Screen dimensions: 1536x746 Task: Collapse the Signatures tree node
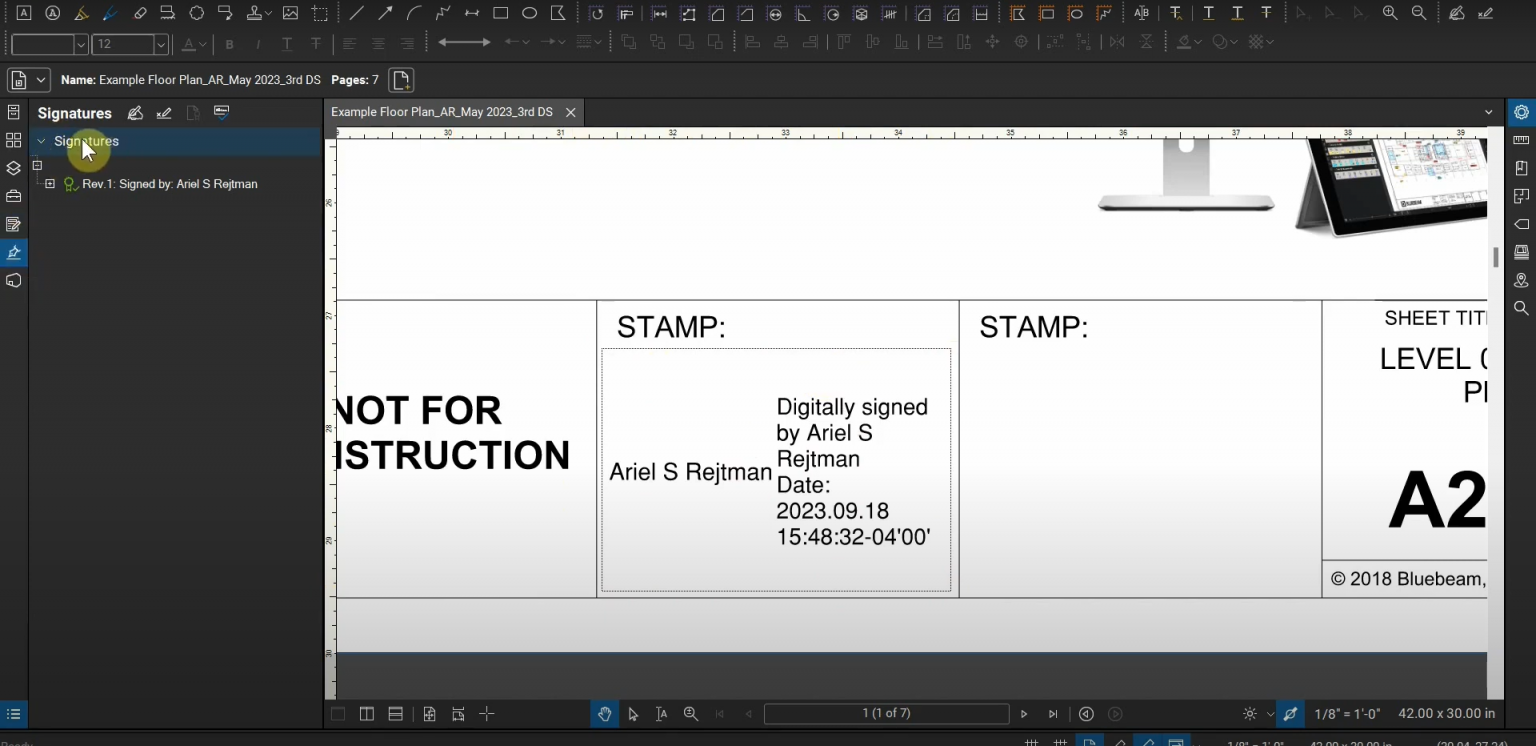pos(40,141)
